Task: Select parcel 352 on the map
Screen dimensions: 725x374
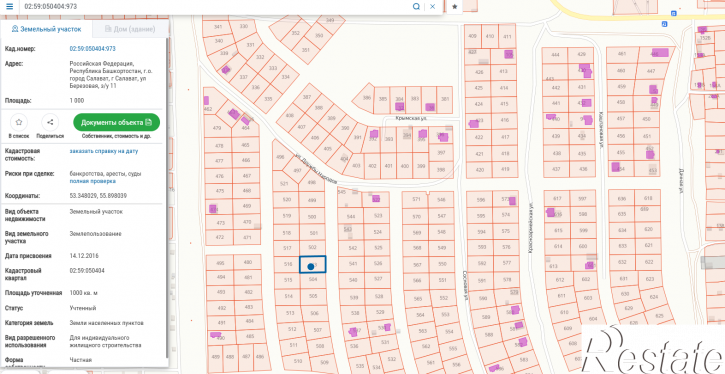Action: point(295,33)
